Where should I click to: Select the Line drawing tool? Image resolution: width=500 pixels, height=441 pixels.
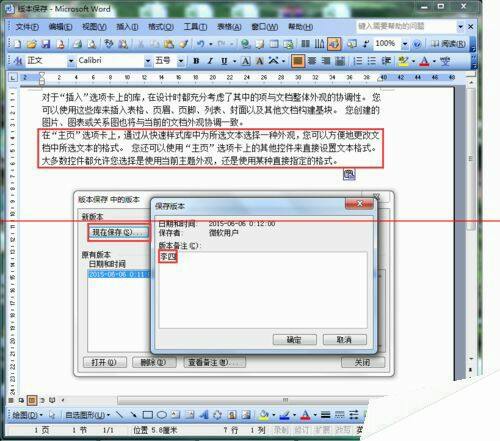click(x=119, y=415)
